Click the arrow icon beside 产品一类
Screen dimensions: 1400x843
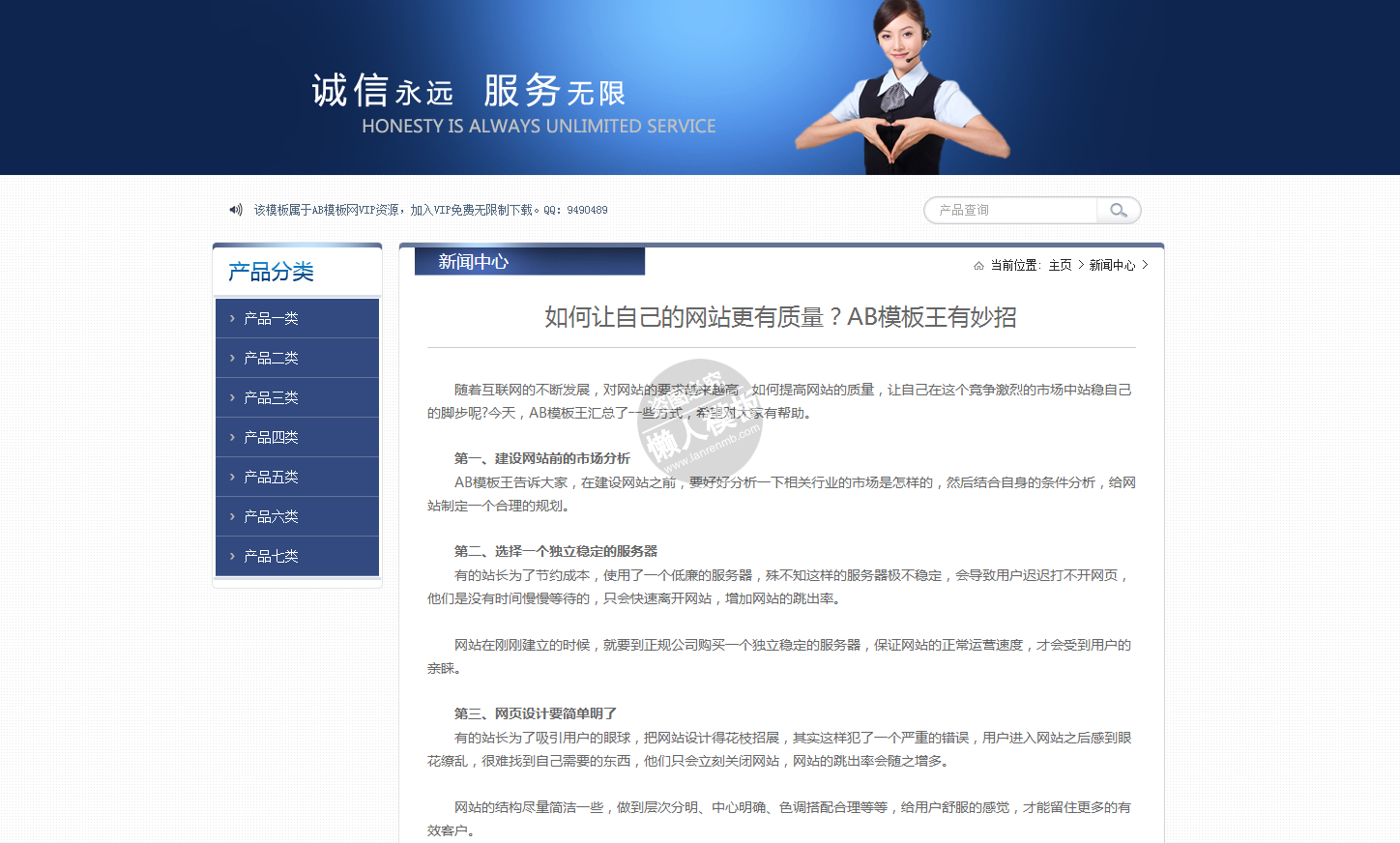click(x=232, y=318)
